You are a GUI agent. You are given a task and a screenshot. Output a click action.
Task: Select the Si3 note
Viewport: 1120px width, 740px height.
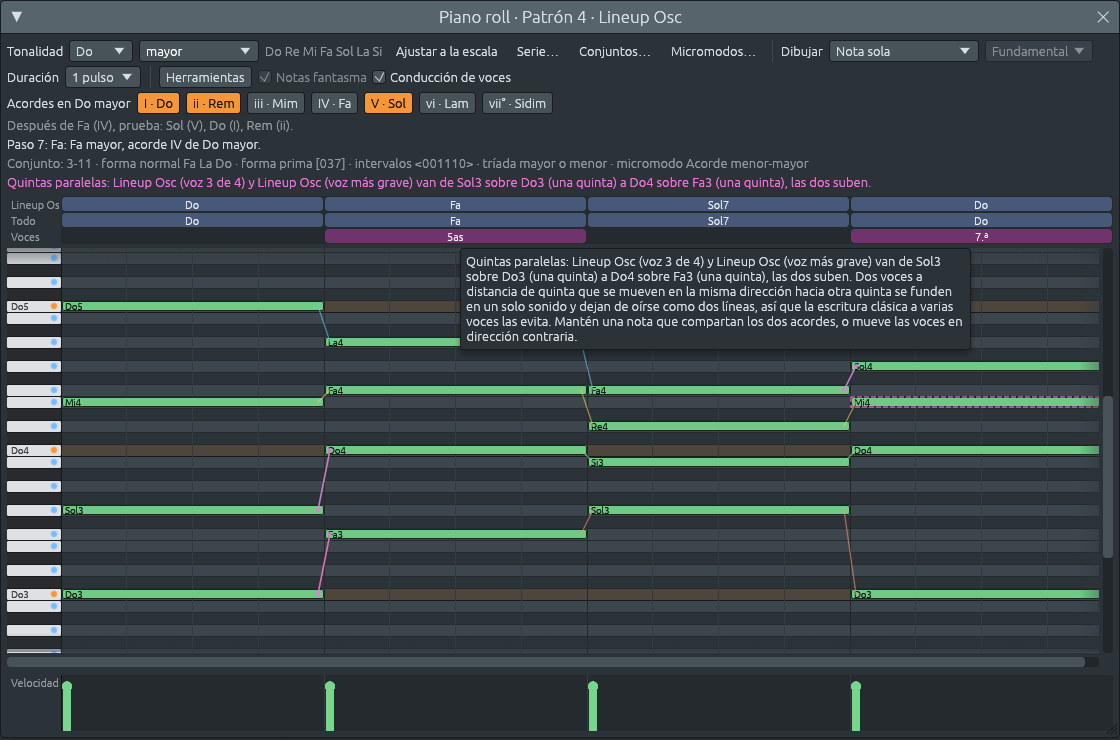click(x=718, y=463)
